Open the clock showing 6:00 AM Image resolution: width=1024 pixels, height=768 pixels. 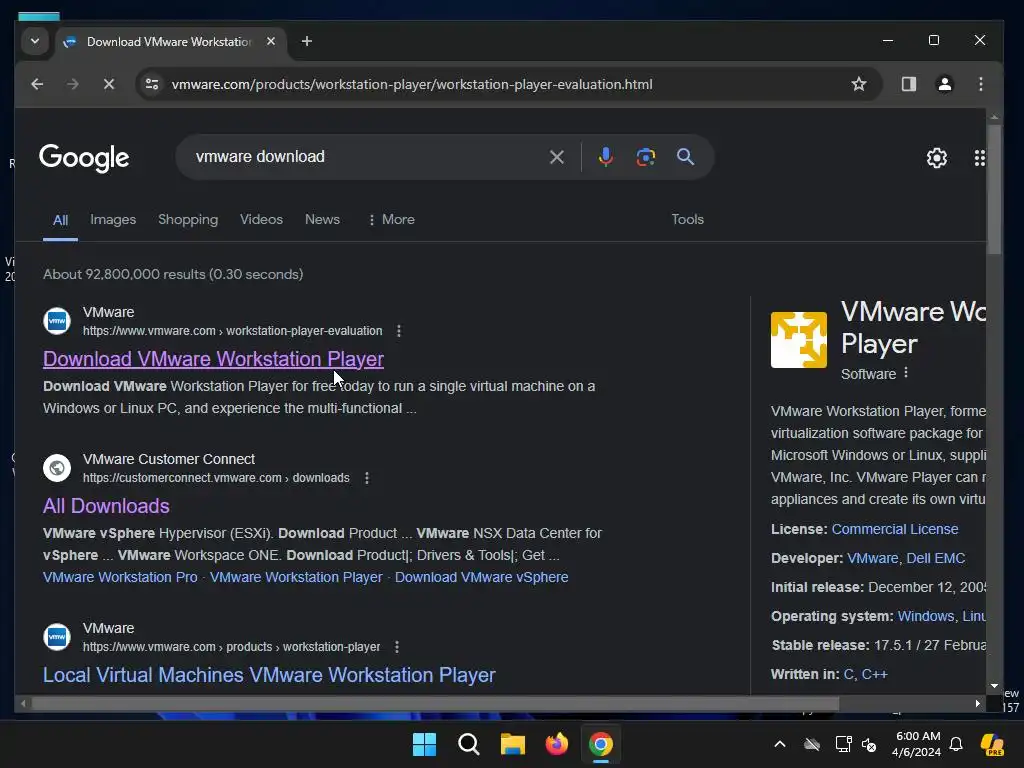coord(917,744)
